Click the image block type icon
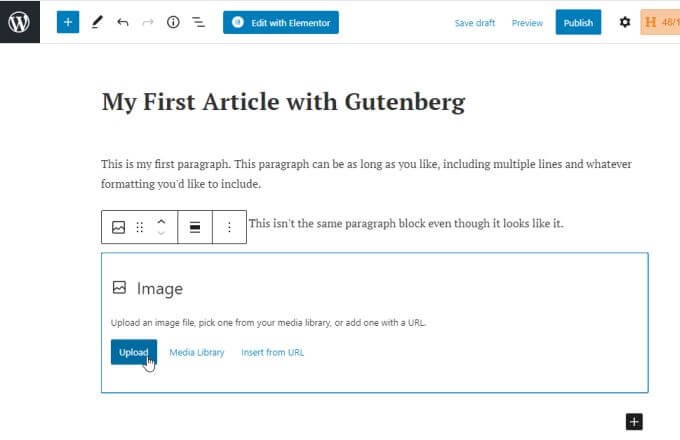This screenshot has height=440, width=680. coord(118,227)
